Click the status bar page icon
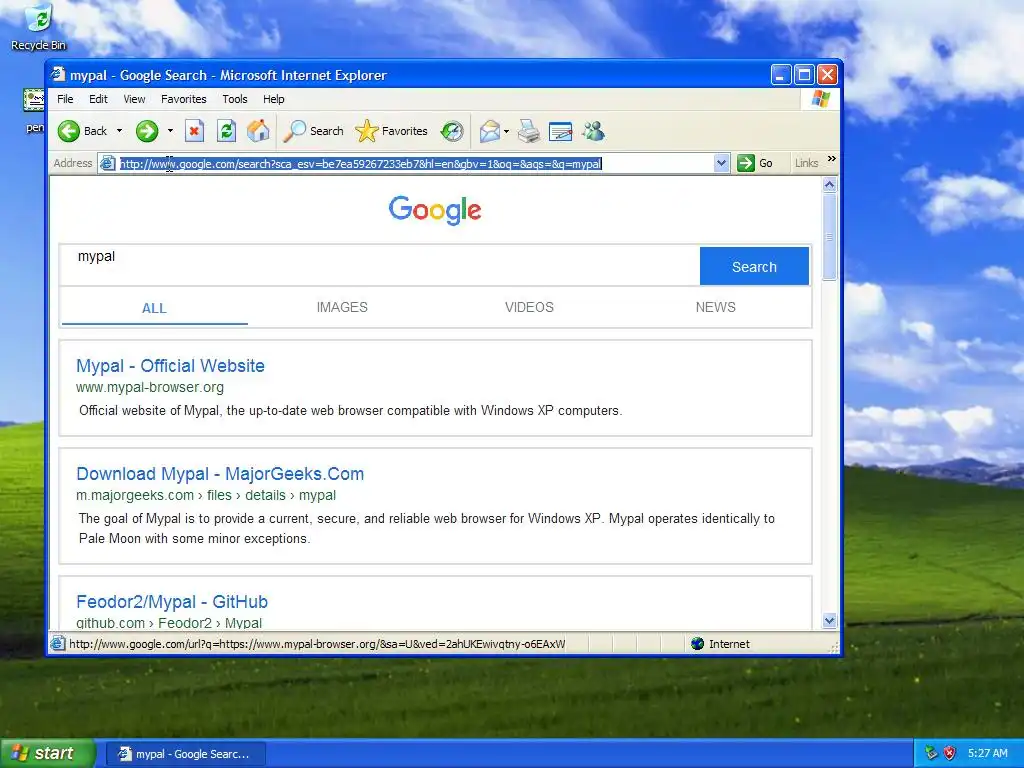 tap(58, 644)
